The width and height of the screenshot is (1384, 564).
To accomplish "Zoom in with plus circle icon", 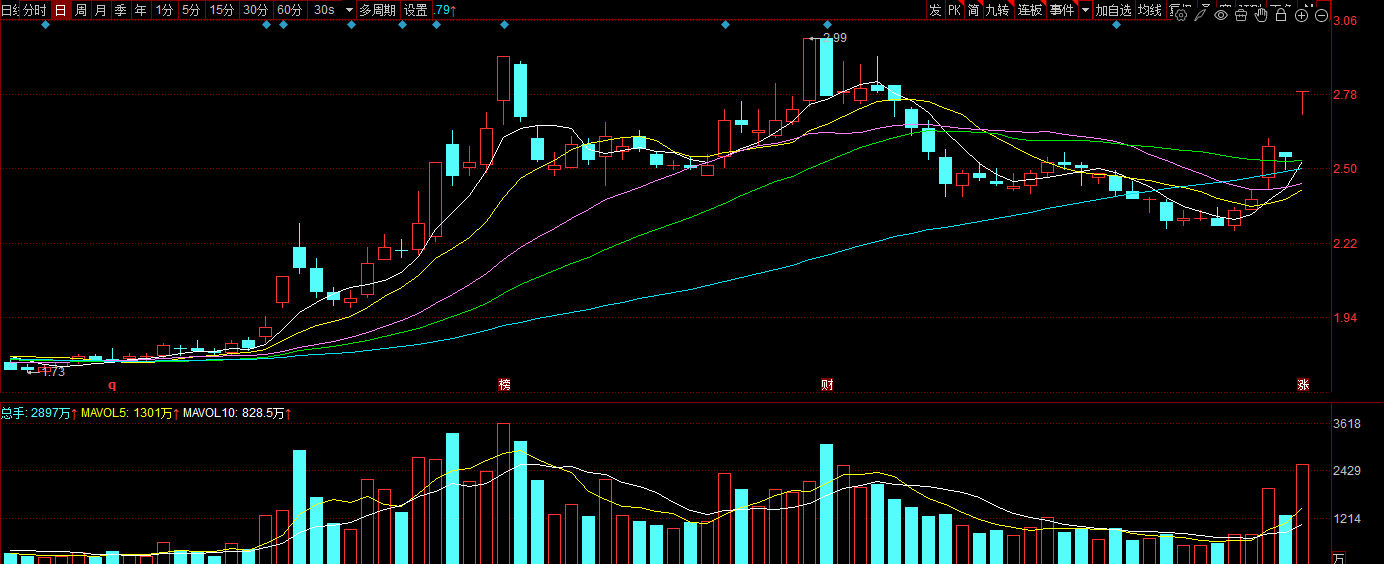I will tap(1301, 15).
